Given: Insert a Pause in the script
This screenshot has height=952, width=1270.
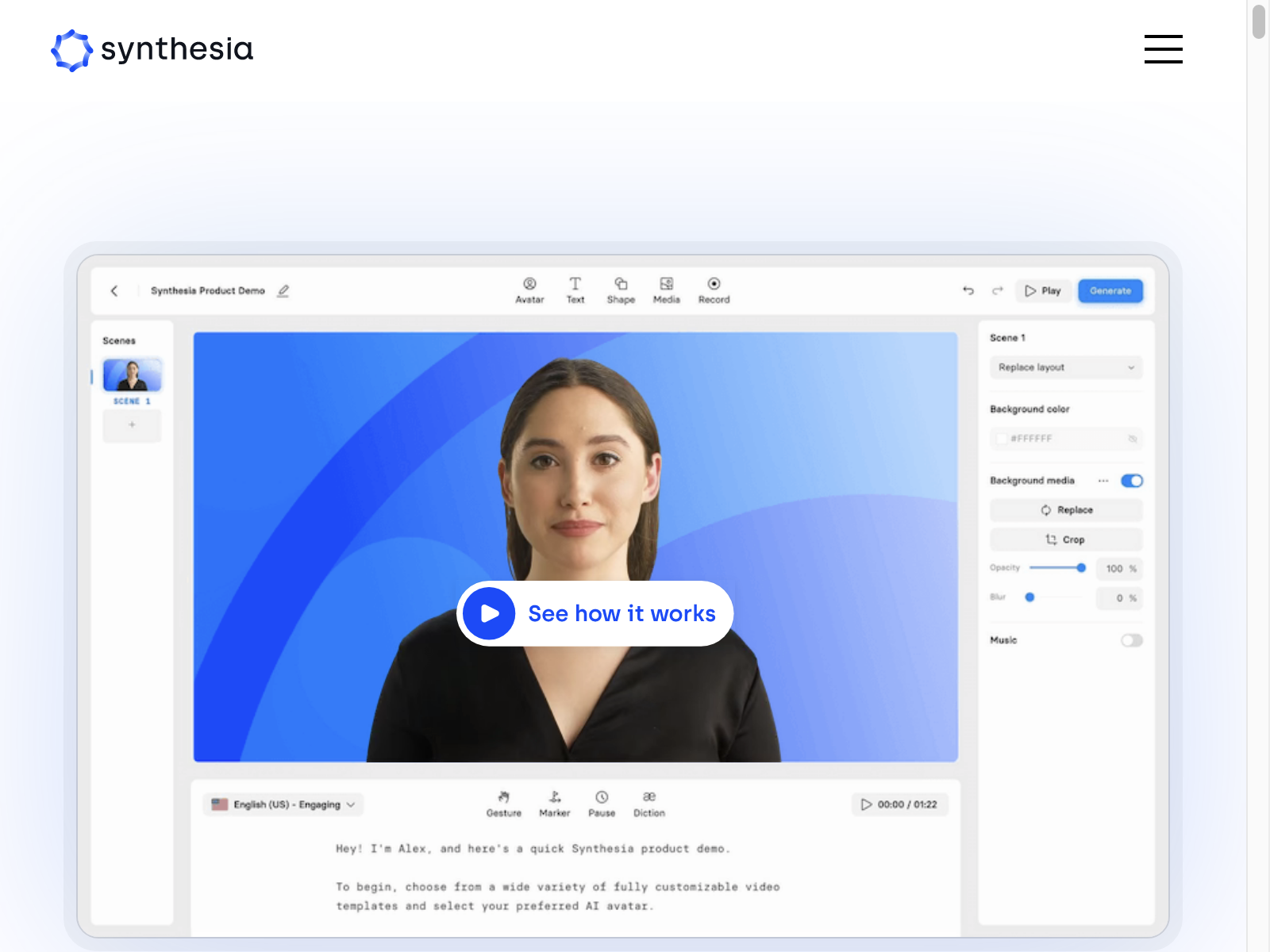Looking at the screenshot, I should [x=602, y=797].
